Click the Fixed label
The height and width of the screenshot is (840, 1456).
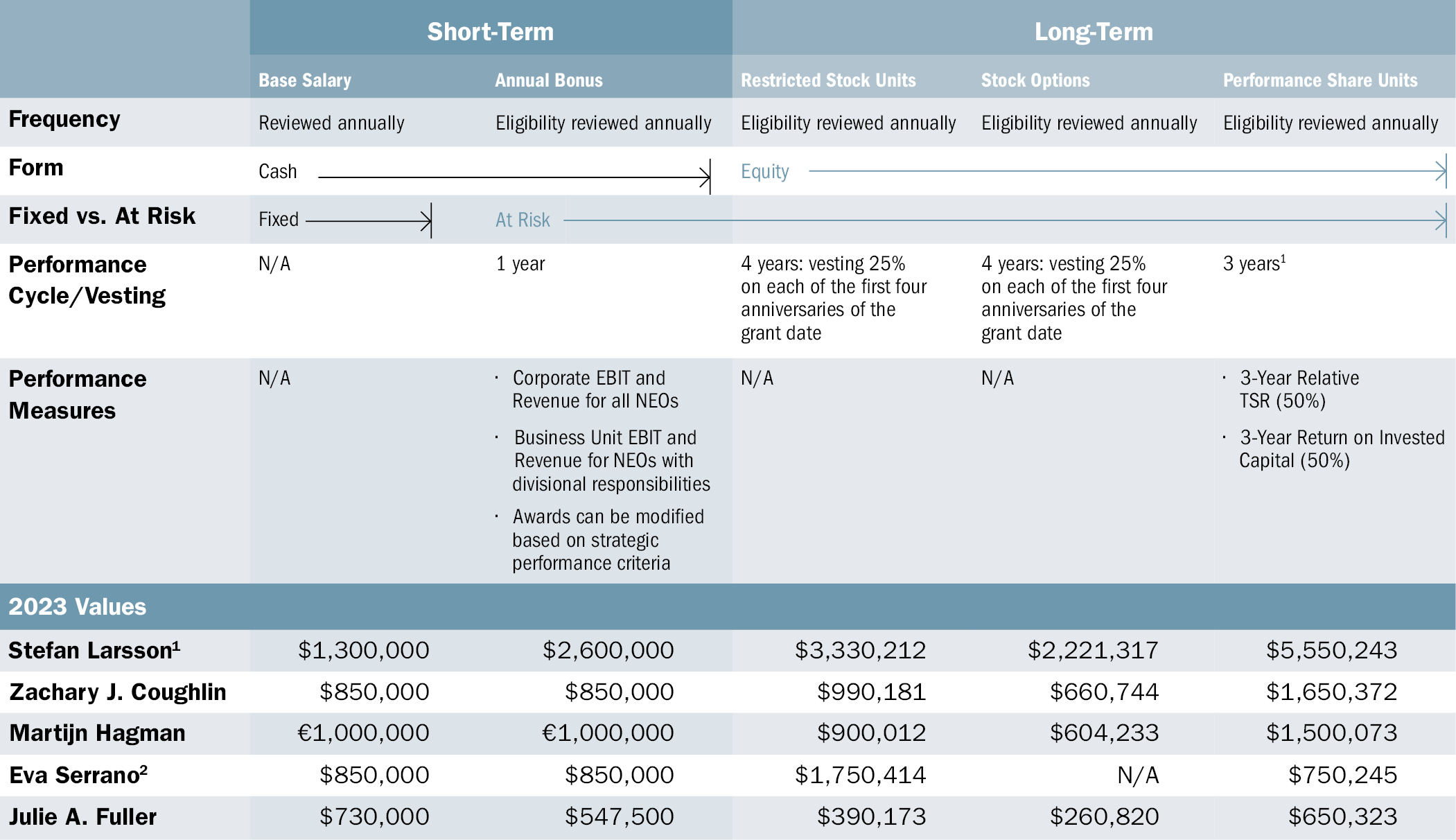coord(279,220)
